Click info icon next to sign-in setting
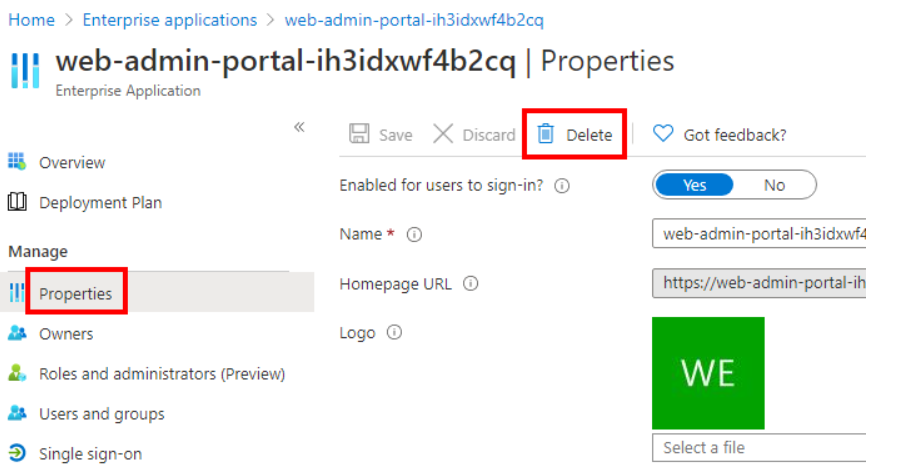The image size is (914, 474). tap(562, 186)
